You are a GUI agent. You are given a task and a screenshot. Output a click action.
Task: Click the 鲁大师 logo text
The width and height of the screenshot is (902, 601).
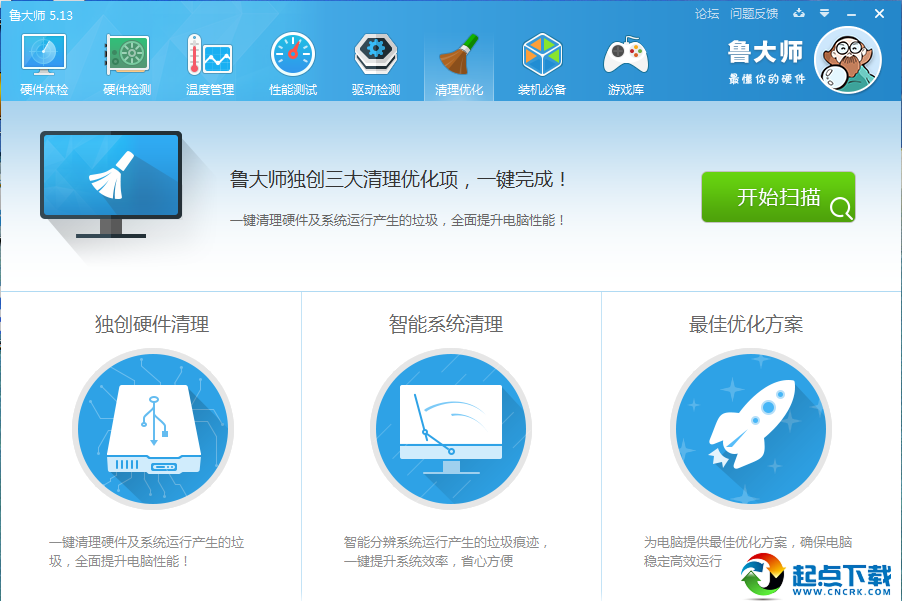[766, 52]
